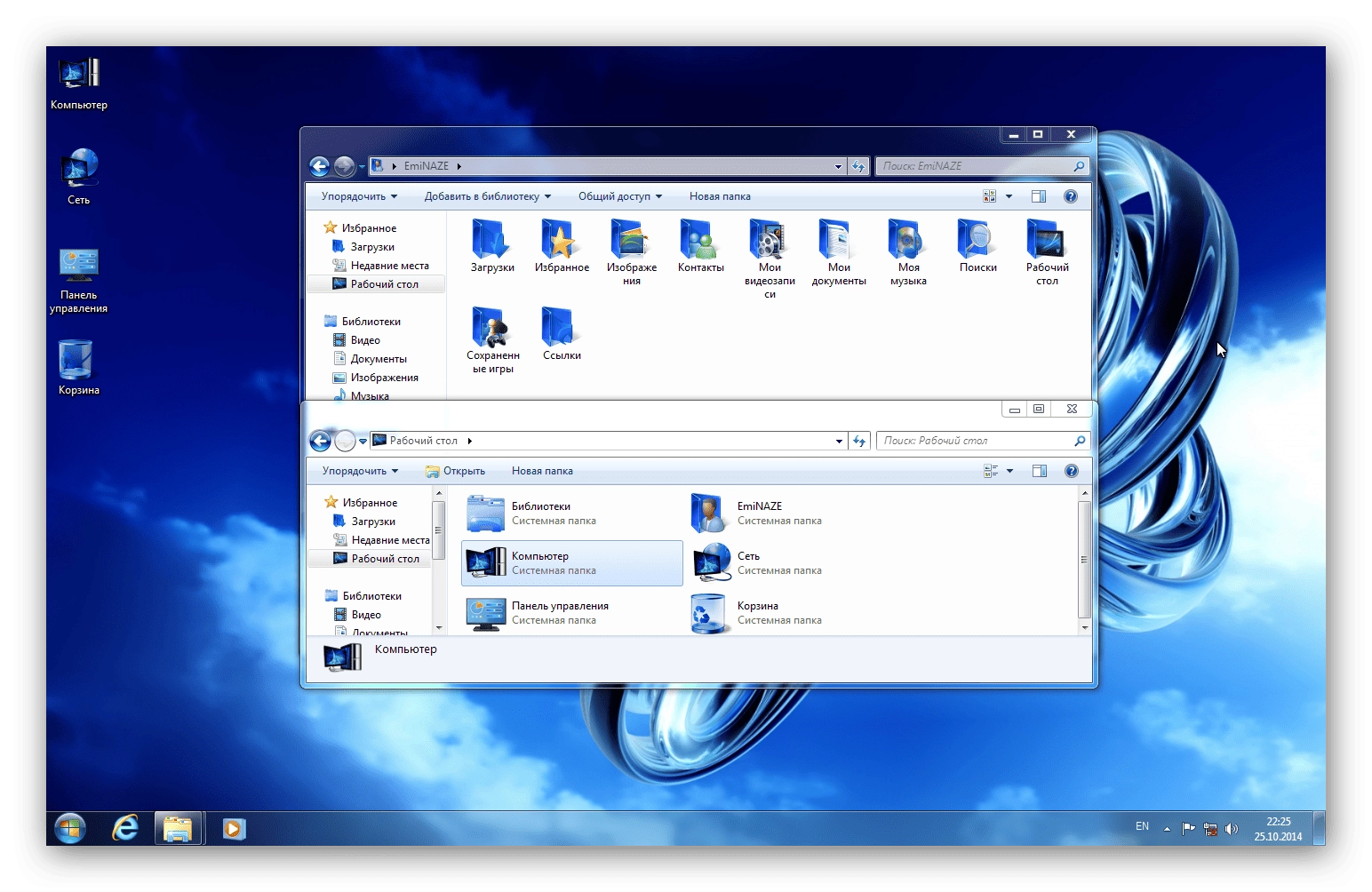This screenshot has width=1372, height=892.
Task: Open help in the Рабочий стол window toolbar
Action: pos(1072,471)
